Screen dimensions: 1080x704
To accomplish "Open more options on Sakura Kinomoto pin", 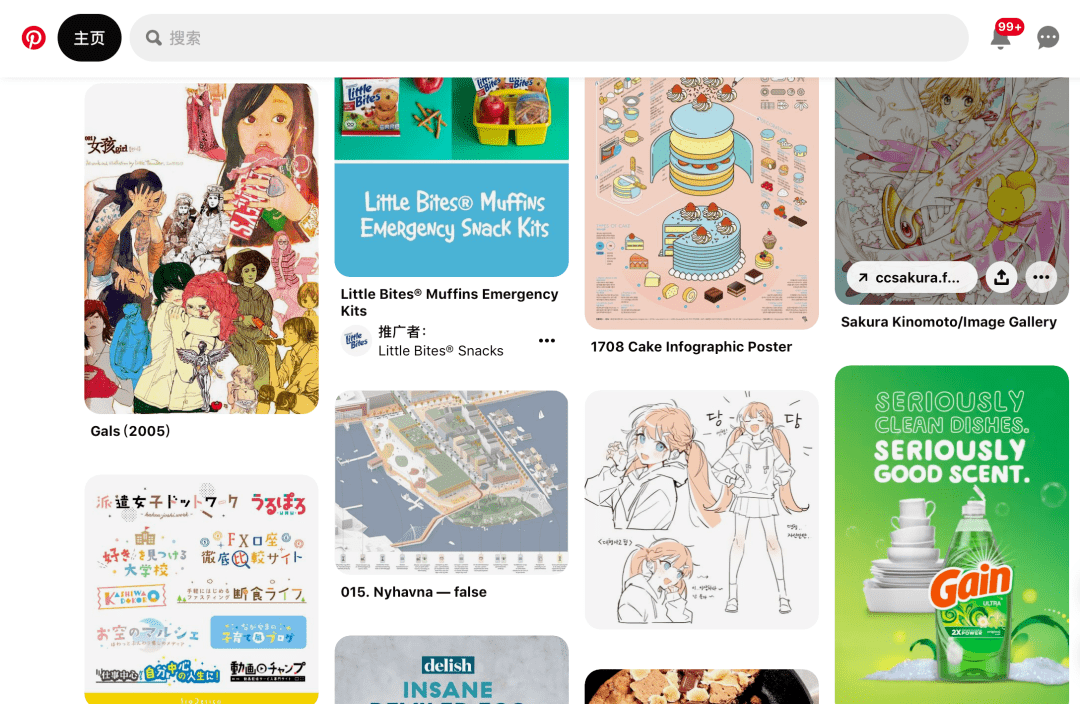I will pos(1041,278).
